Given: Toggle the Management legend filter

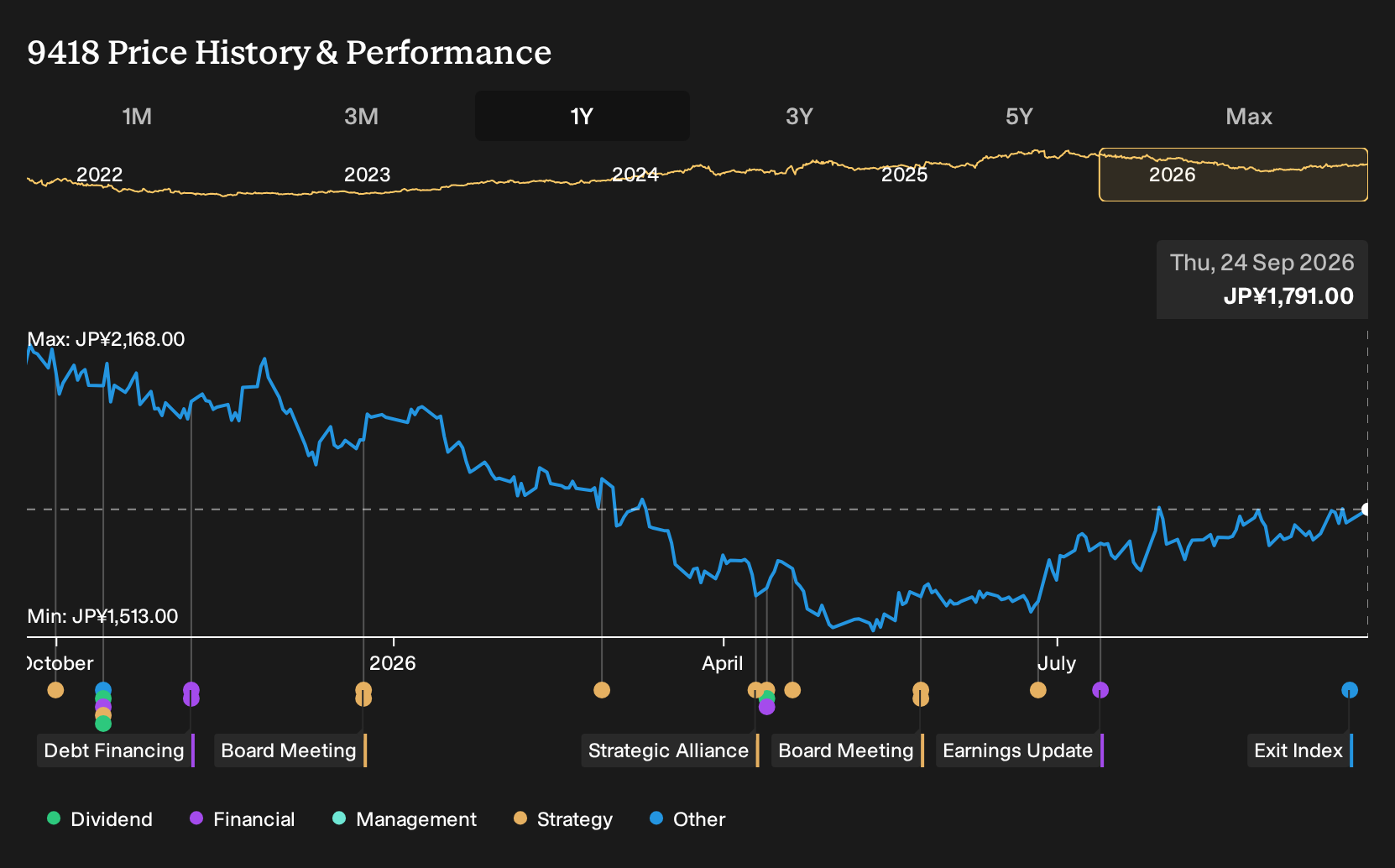Looking at the screenshot, I should point(405,819).
